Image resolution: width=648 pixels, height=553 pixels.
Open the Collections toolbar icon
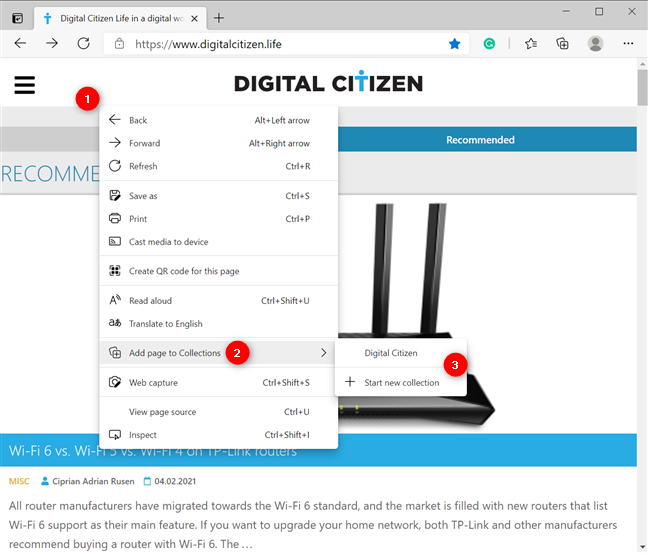pos(562,44)
